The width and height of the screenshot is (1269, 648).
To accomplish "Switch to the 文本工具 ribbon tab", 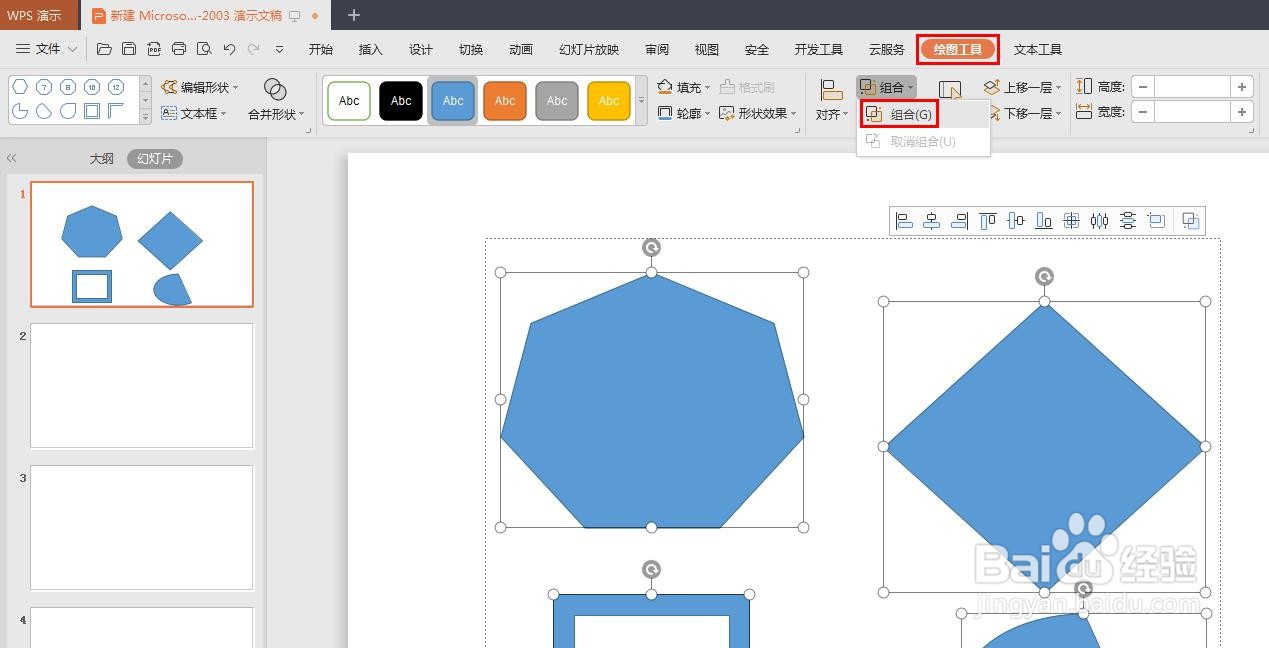I will click(x=1037, y=49).
